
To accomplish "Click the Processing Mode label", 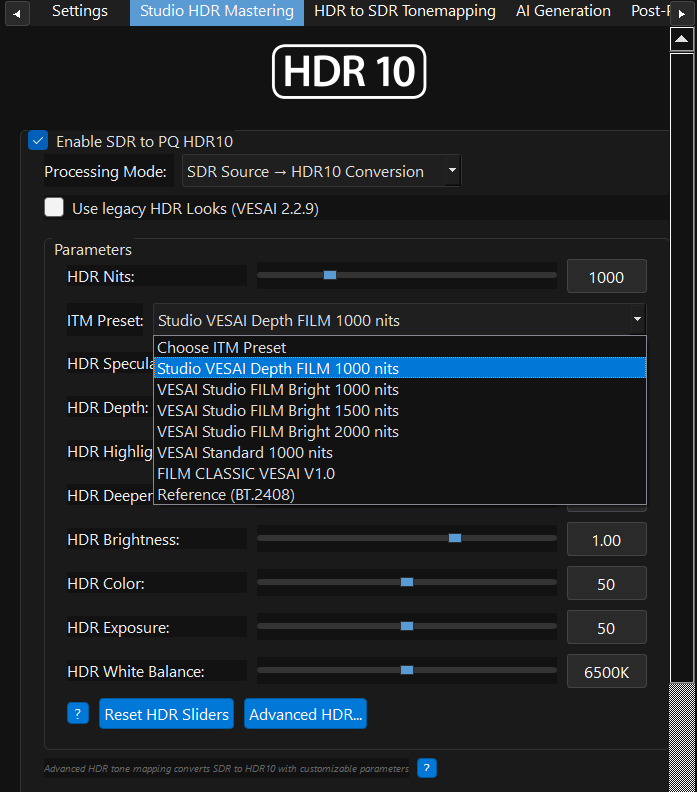I will (106, 171).
